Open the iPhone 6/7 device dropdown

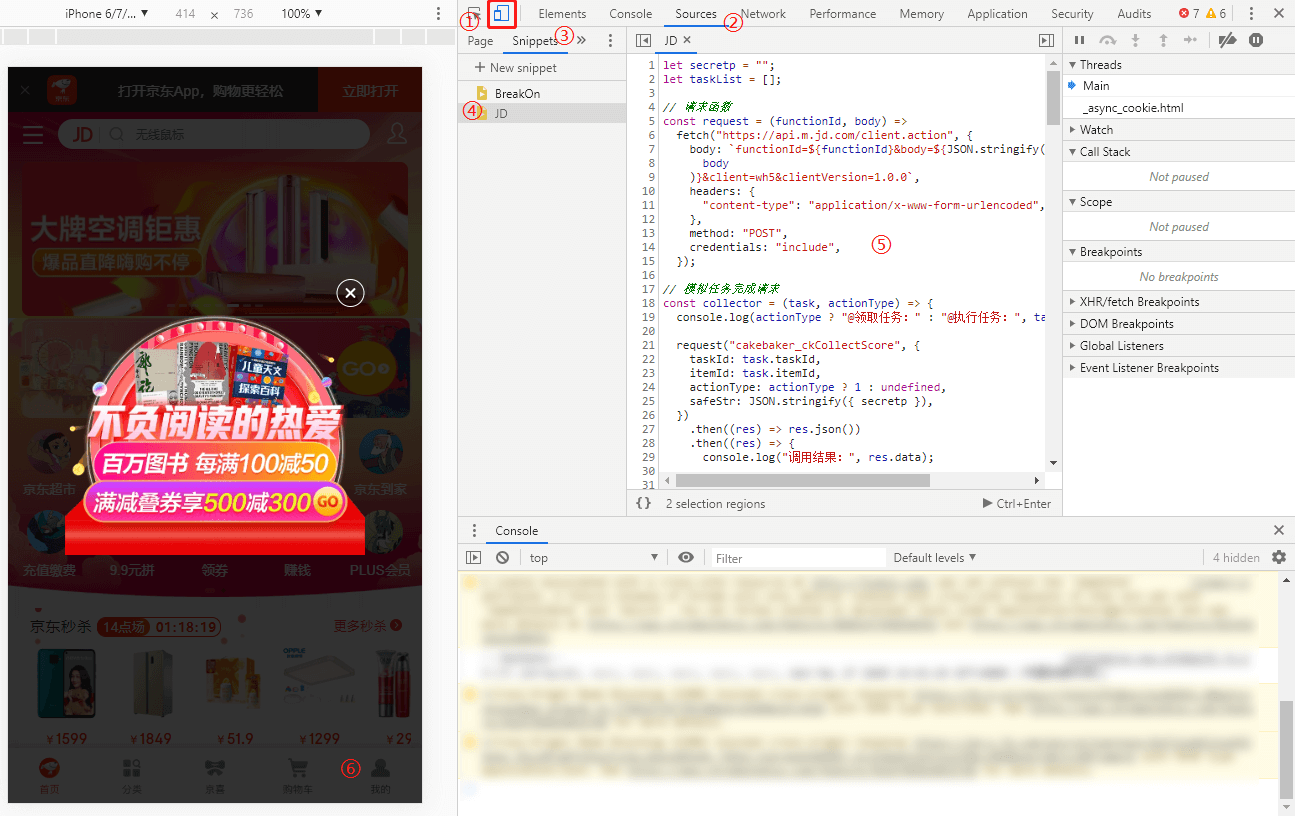tap(107, 14)
